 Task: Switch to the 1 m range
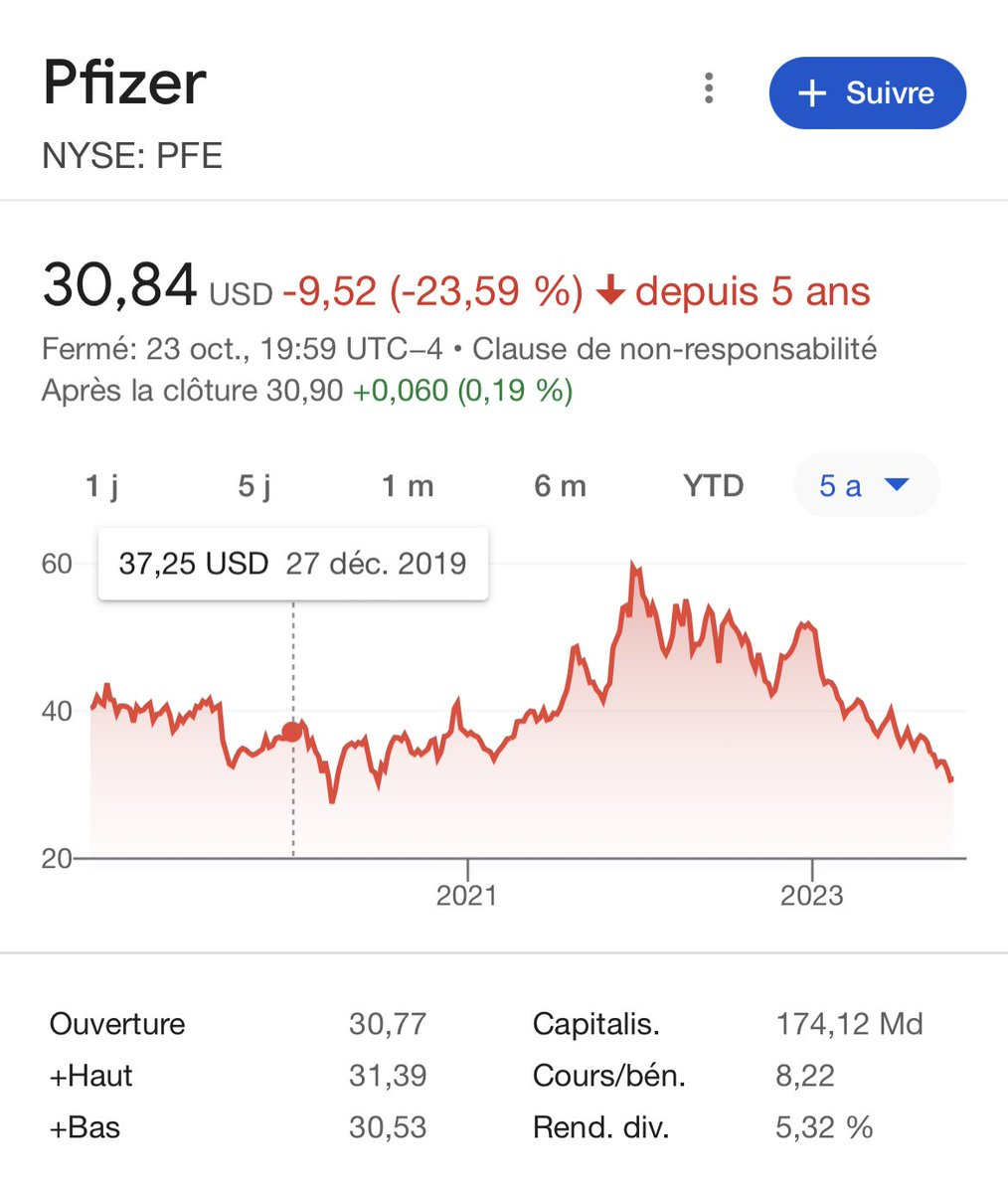click(x=408, y=486)
